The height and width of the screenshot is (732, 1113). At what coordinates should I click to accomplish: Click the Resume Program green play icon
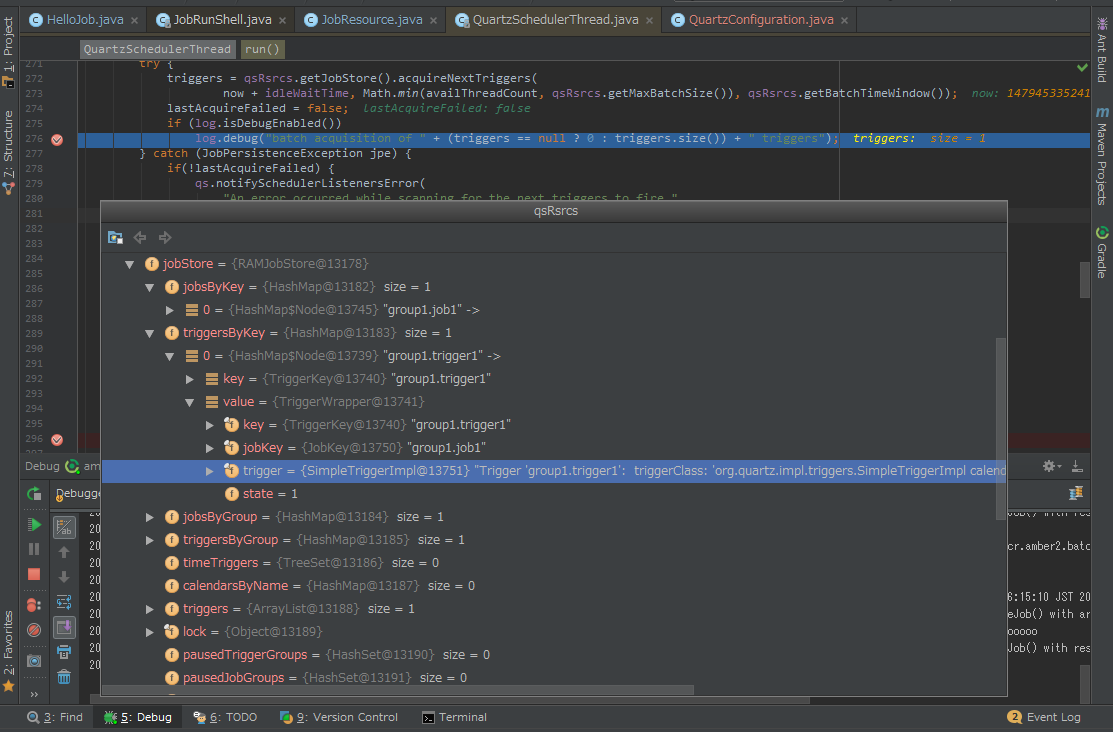point(34,525)
